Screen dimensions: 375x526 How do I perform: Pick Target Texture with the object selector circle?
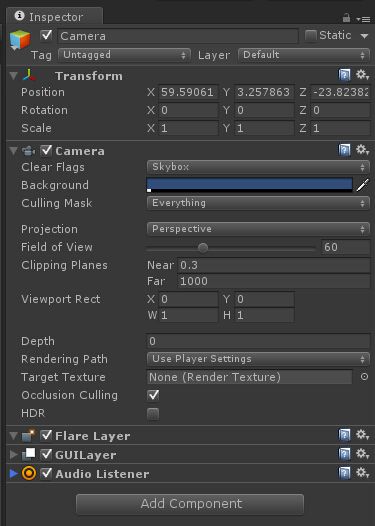(364, 377)
